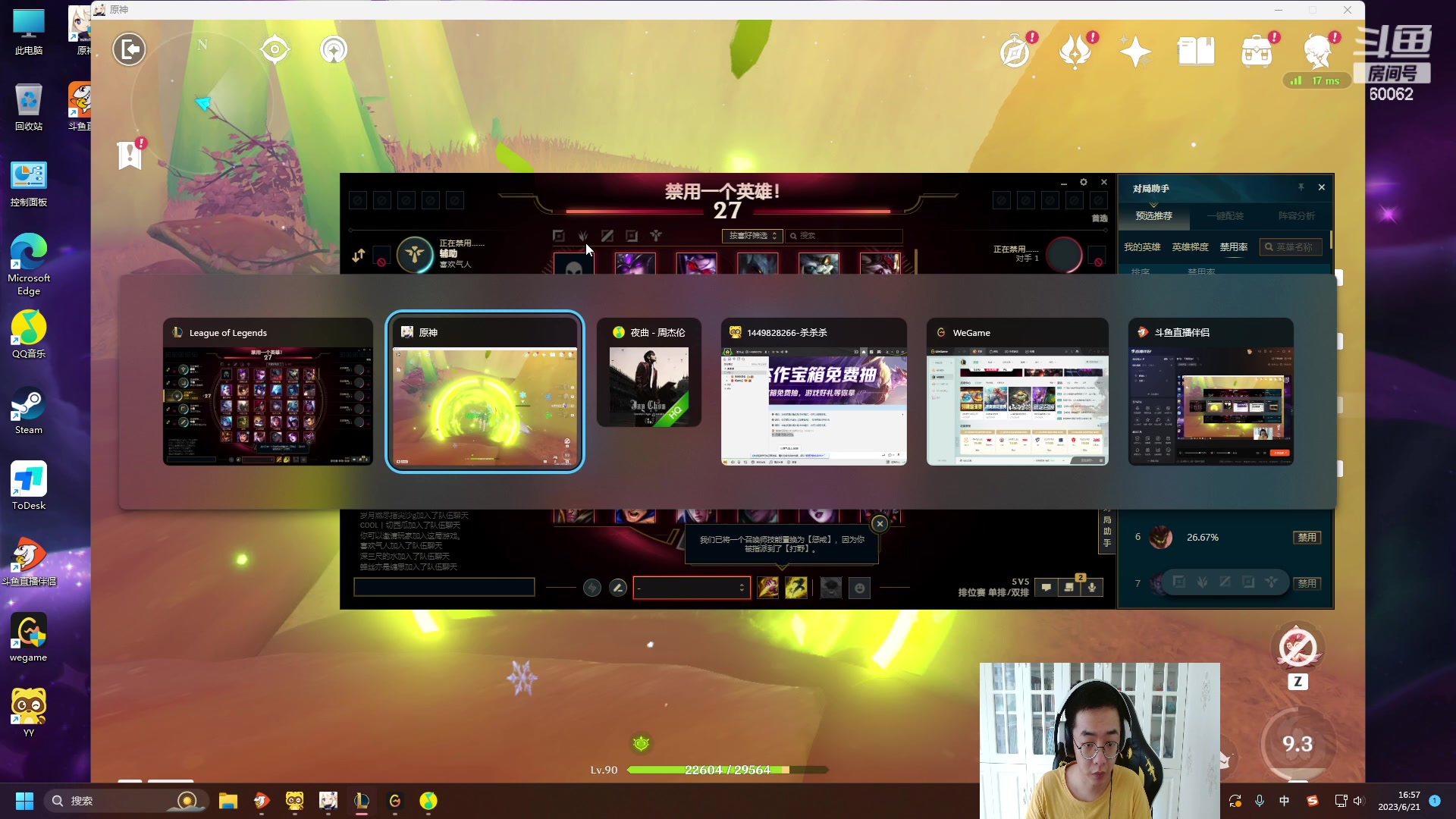Image resolution: width=1456 pixels, height=819 pixels.
Task: Open the chat bubble button in lobby bar
Action: pos(1046,588)
